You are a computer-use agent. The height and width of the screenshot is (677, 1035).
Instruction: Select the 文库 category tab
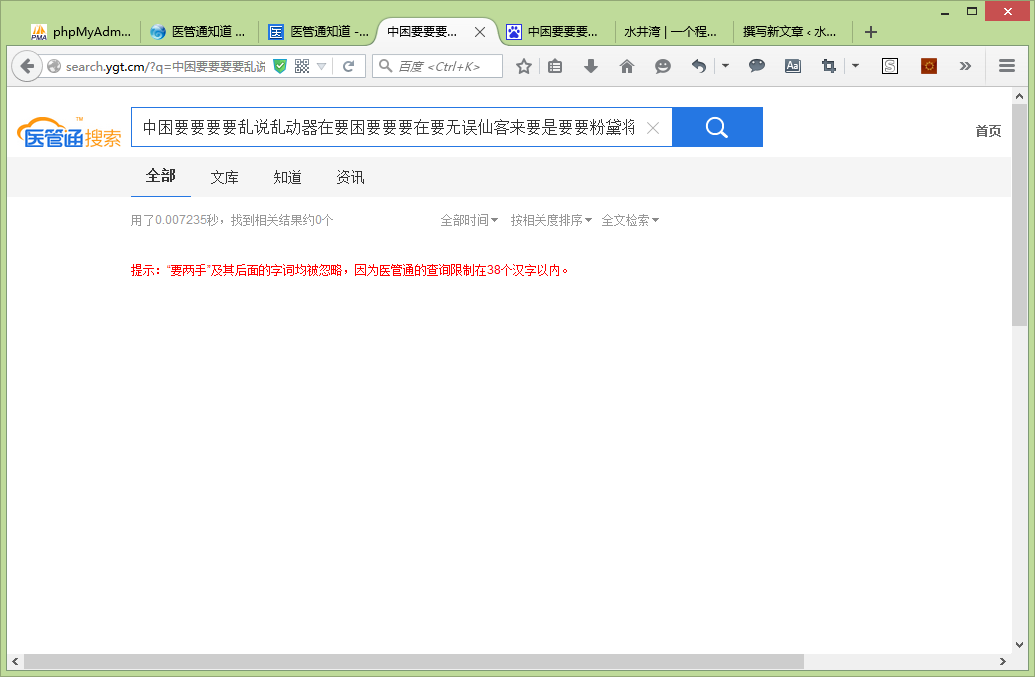(x=224, y=177)
